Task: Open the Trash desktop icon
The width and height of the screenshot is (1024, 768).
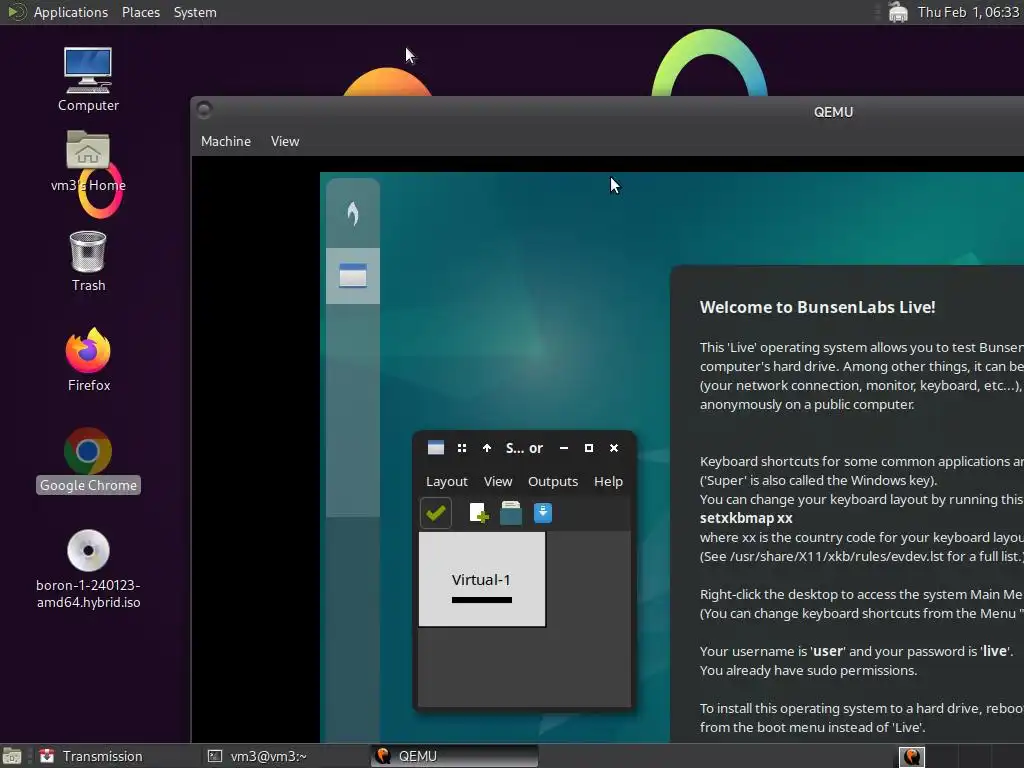Action: coord(88,261)
